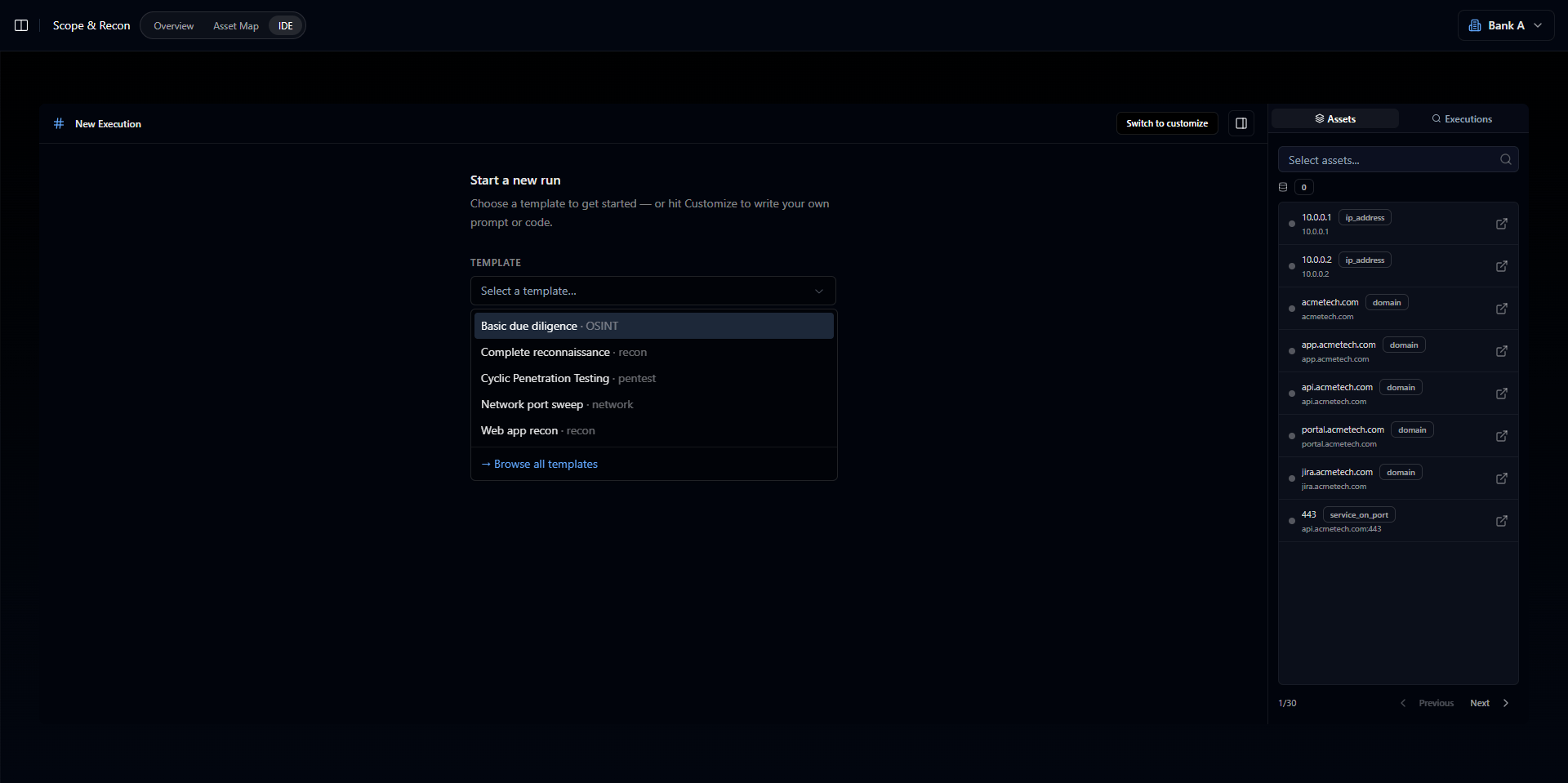The width and height of the screenshot is (1568, 783).
Task: Select status dot of 10.0.0.2 asset
Action: [x=1291, y=266]
